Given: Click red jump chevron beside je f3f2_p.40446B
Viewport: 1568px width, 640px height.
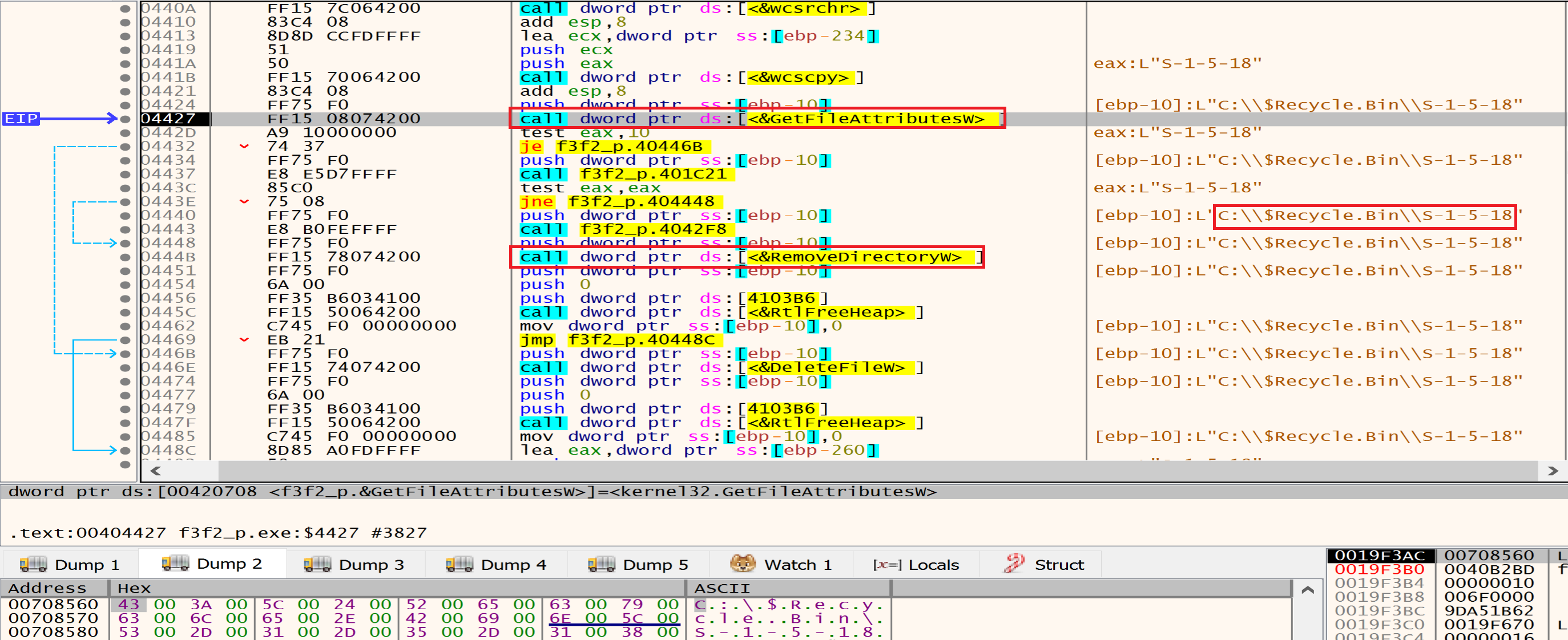Looking at the screenshot, I should [244, 147].
